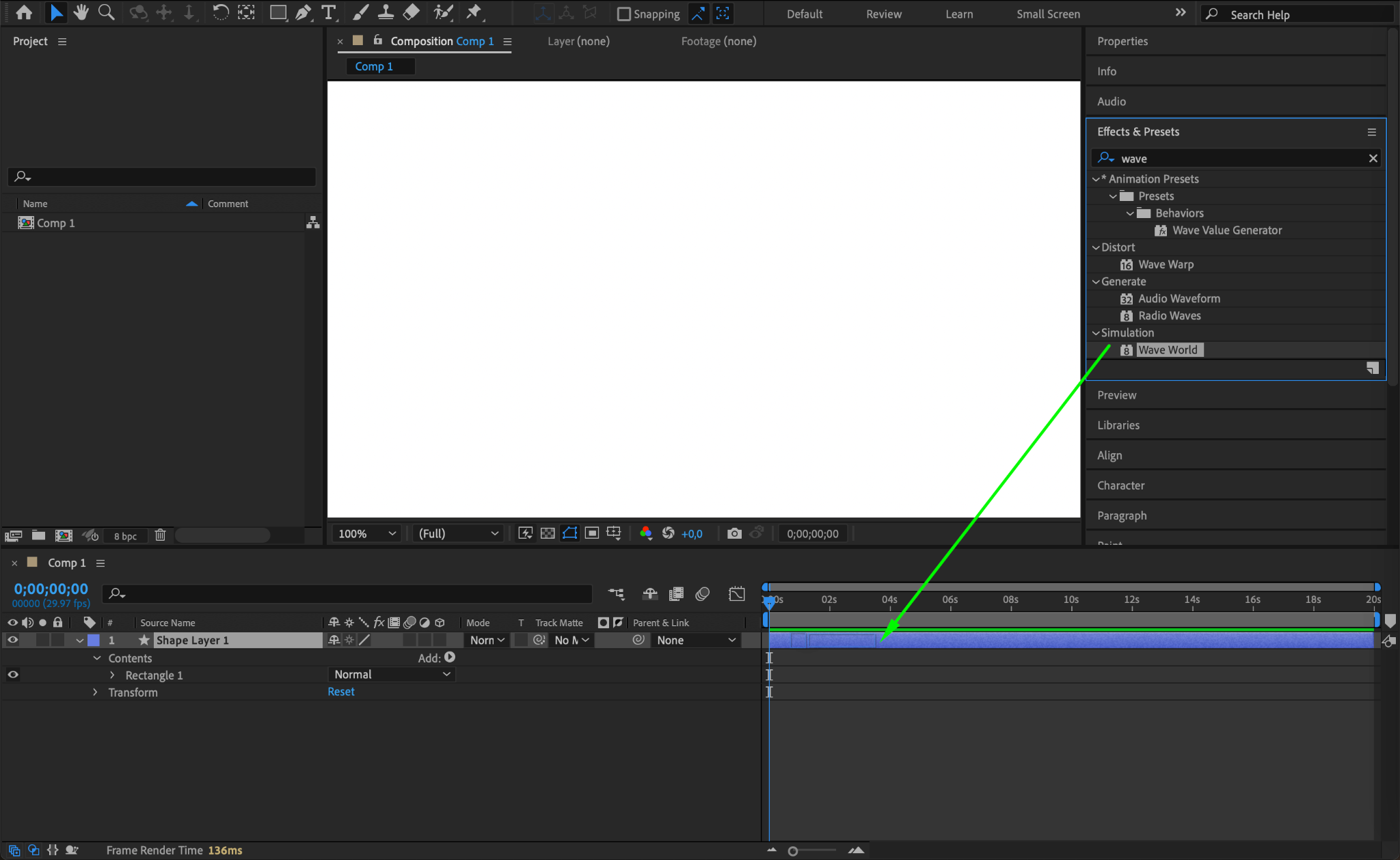Select the Hand tool
The height and width of the screenshot is (860, 1400).
(x=81, y=12)
